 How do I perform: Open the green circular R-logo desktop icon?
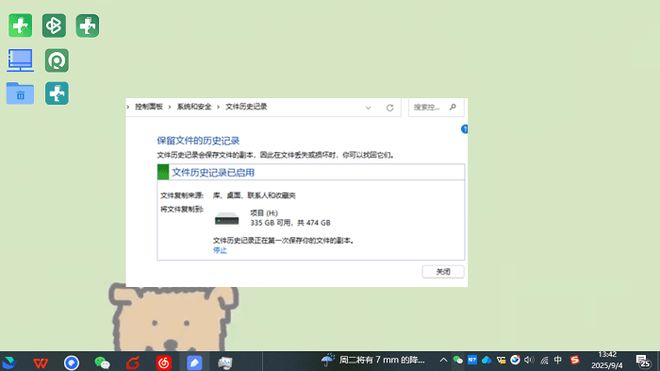point(57,60)
